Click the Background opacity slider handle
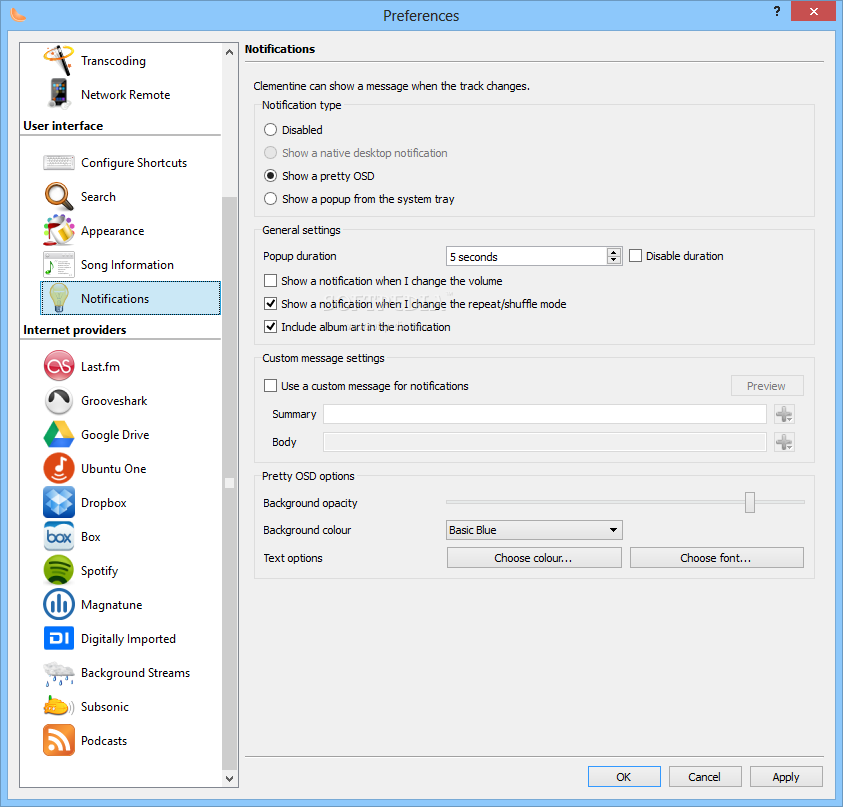Viewport: 843px width, 807px height. [749, 502]
